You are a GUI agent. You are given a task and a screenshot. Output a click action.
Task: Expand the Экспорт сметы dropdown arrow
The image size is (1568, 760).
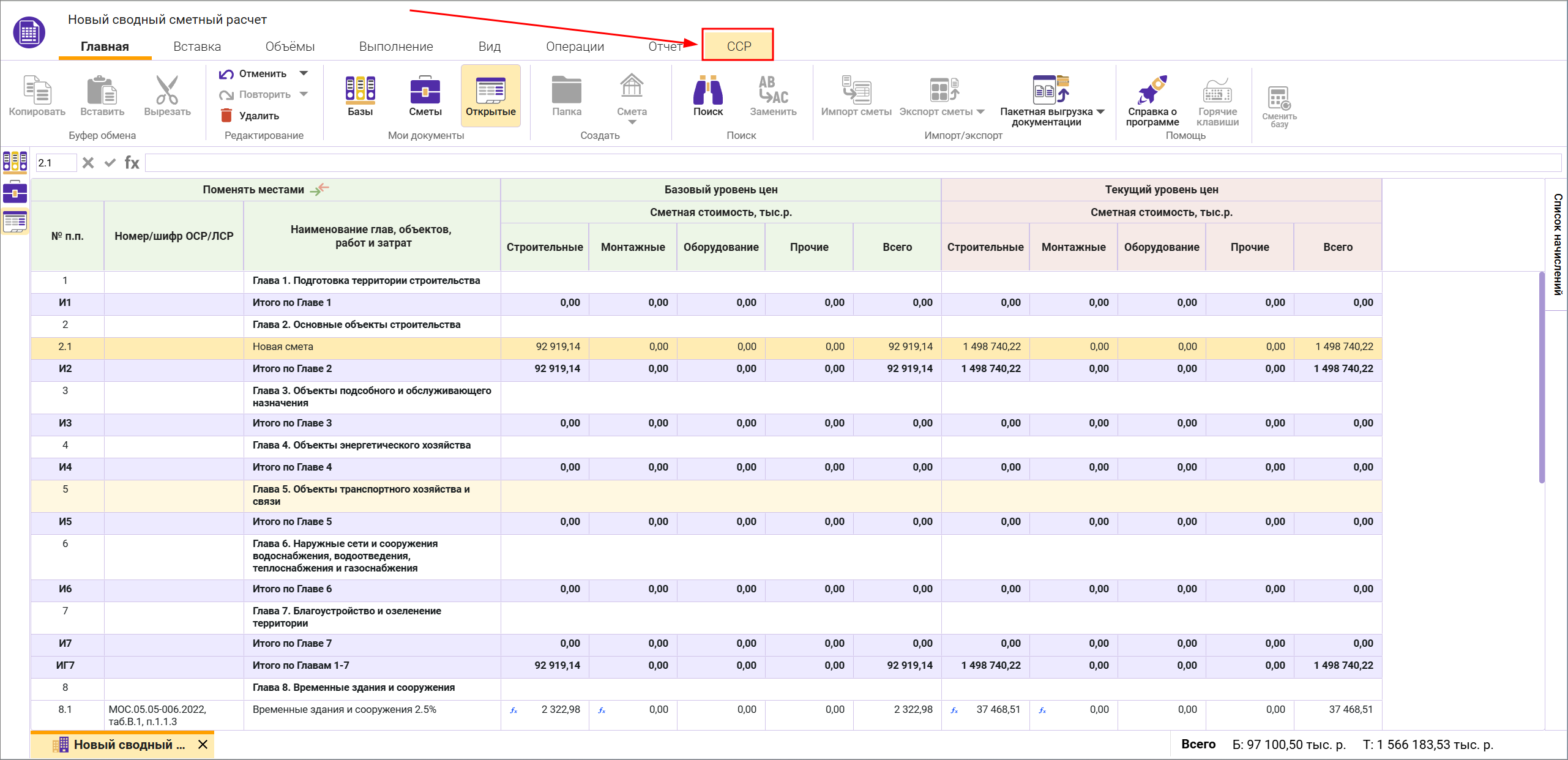tap(980, 111)
